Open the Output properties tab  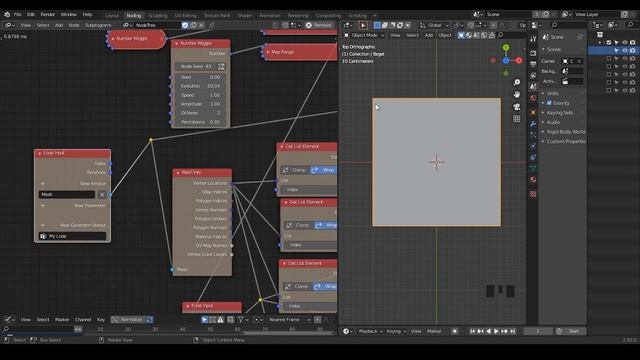click(533, 64)
